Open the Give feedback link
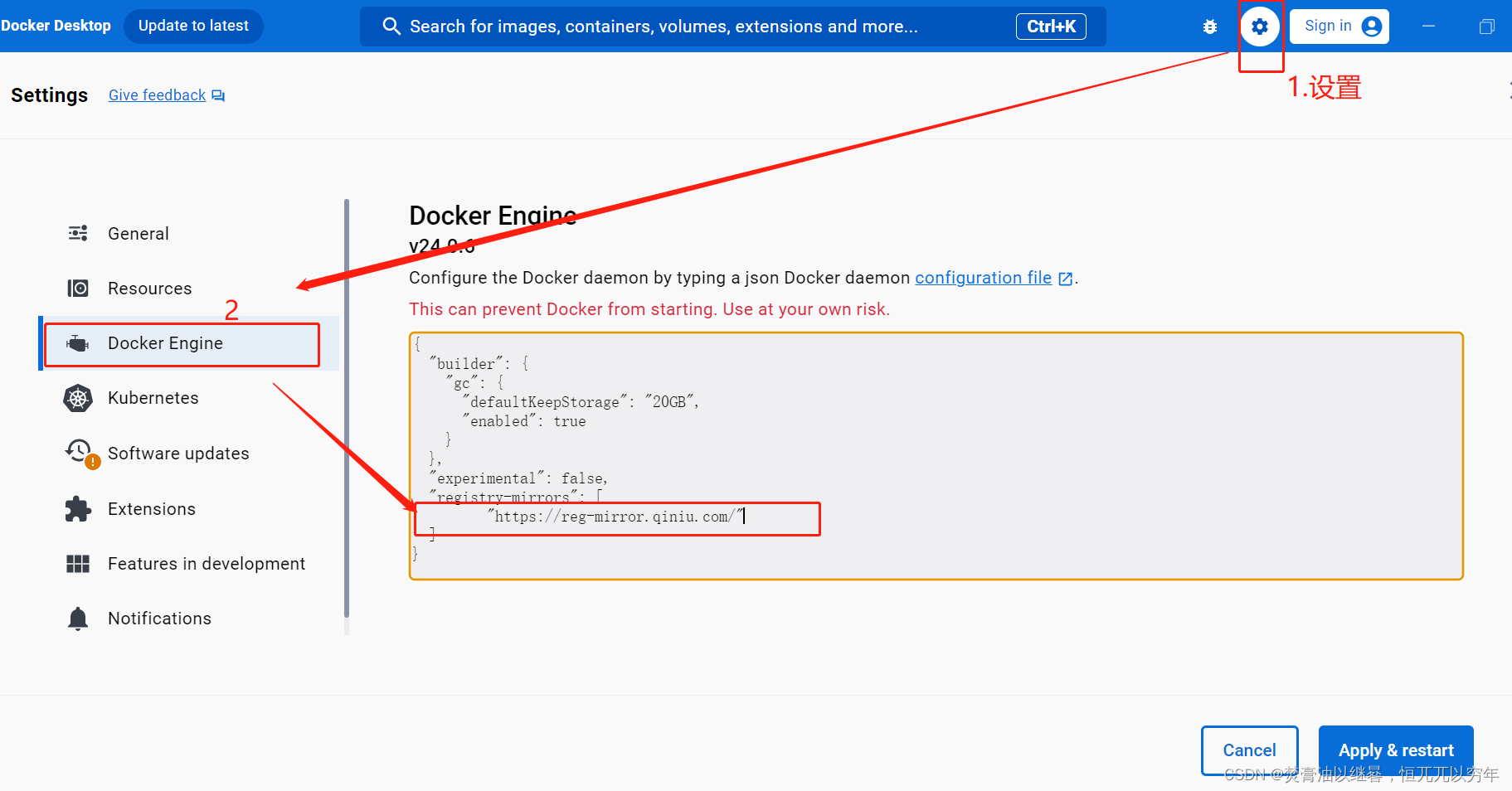This screenshot has height=791, width=1512. tap(157, 95)
